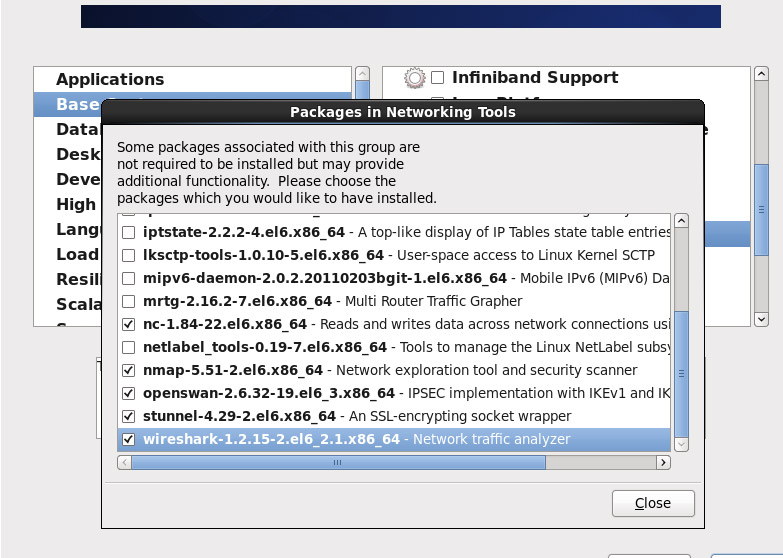This screenshot has width=783, height=558.
Task: Check the mrtg package checkbox
Action: pos(128,301)
